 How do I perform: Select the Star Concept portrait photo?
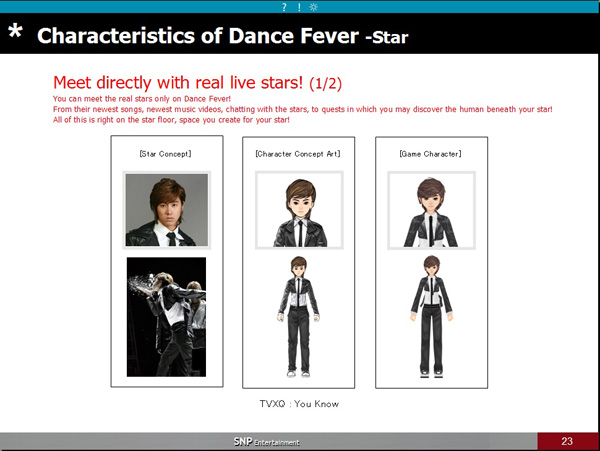pos(166,211)
